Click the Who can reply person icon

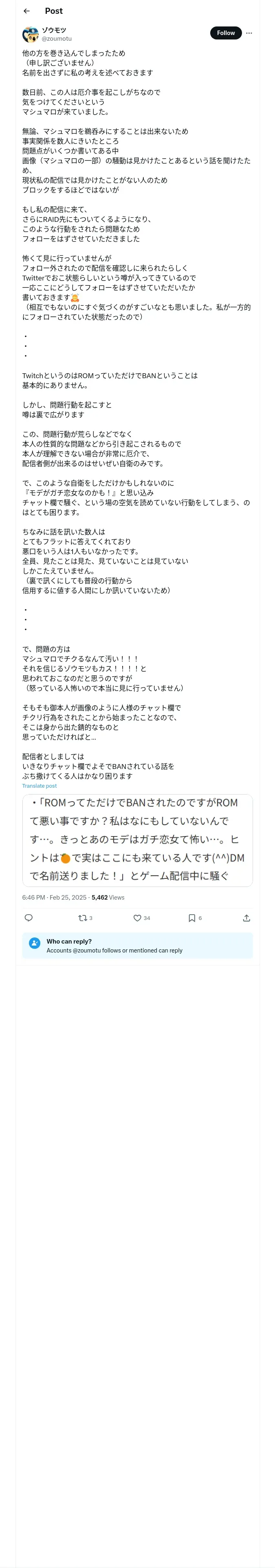coord(35,943)
